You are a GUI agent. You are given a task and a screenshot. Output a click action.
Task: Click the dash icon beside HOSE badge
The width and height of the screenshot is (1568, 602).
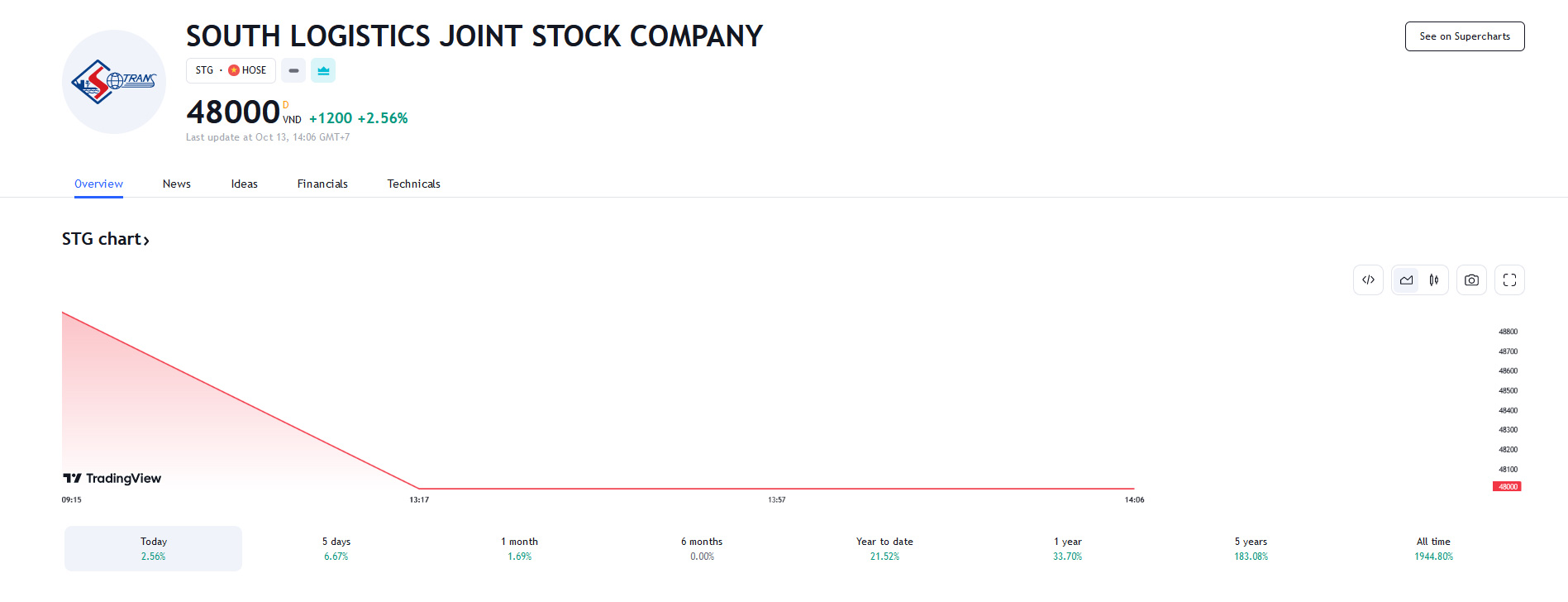tap(293, 71)
